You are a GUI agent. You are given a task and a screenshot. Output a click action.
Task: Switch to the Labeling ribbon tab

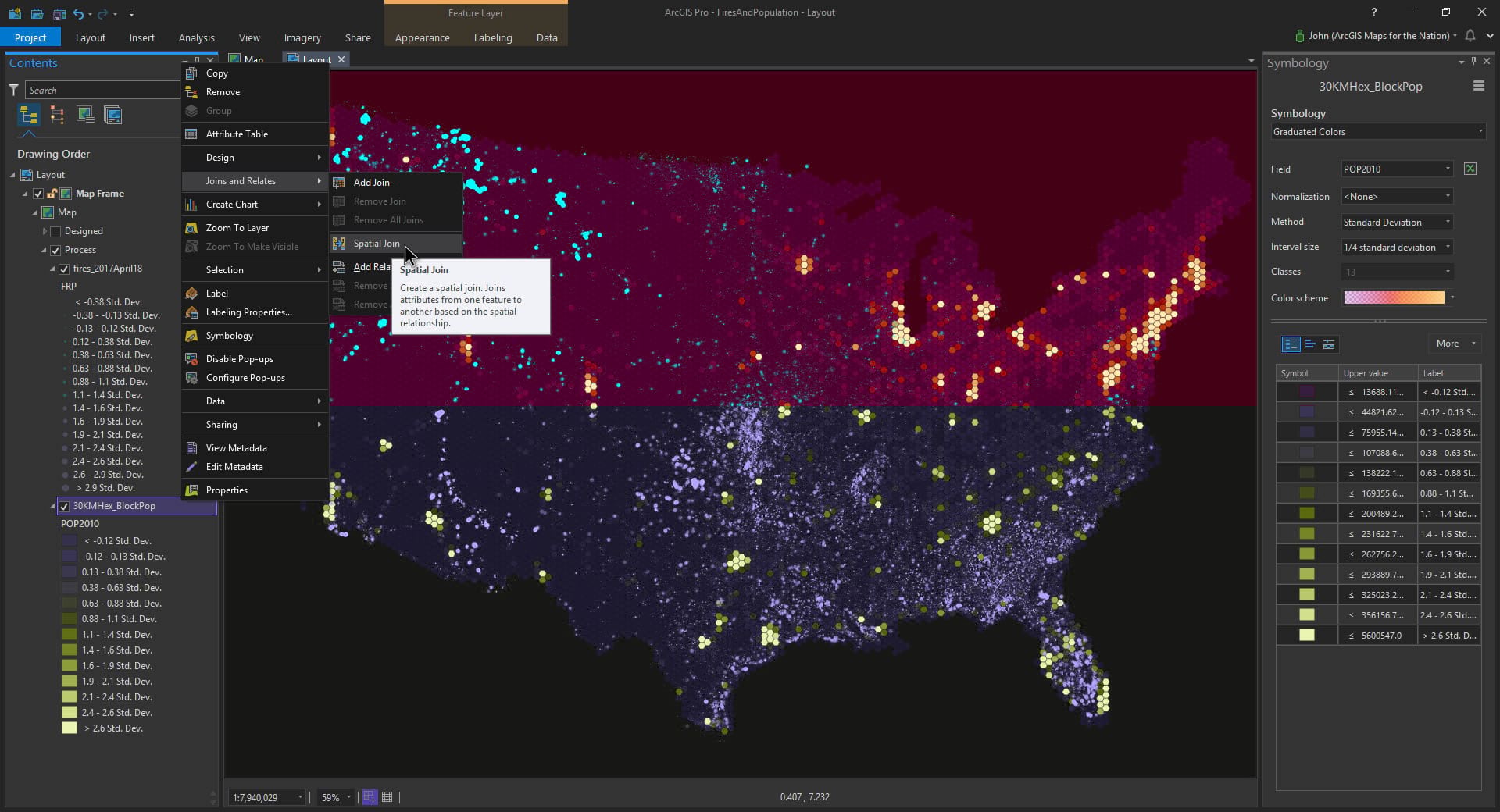click(493, 37)
